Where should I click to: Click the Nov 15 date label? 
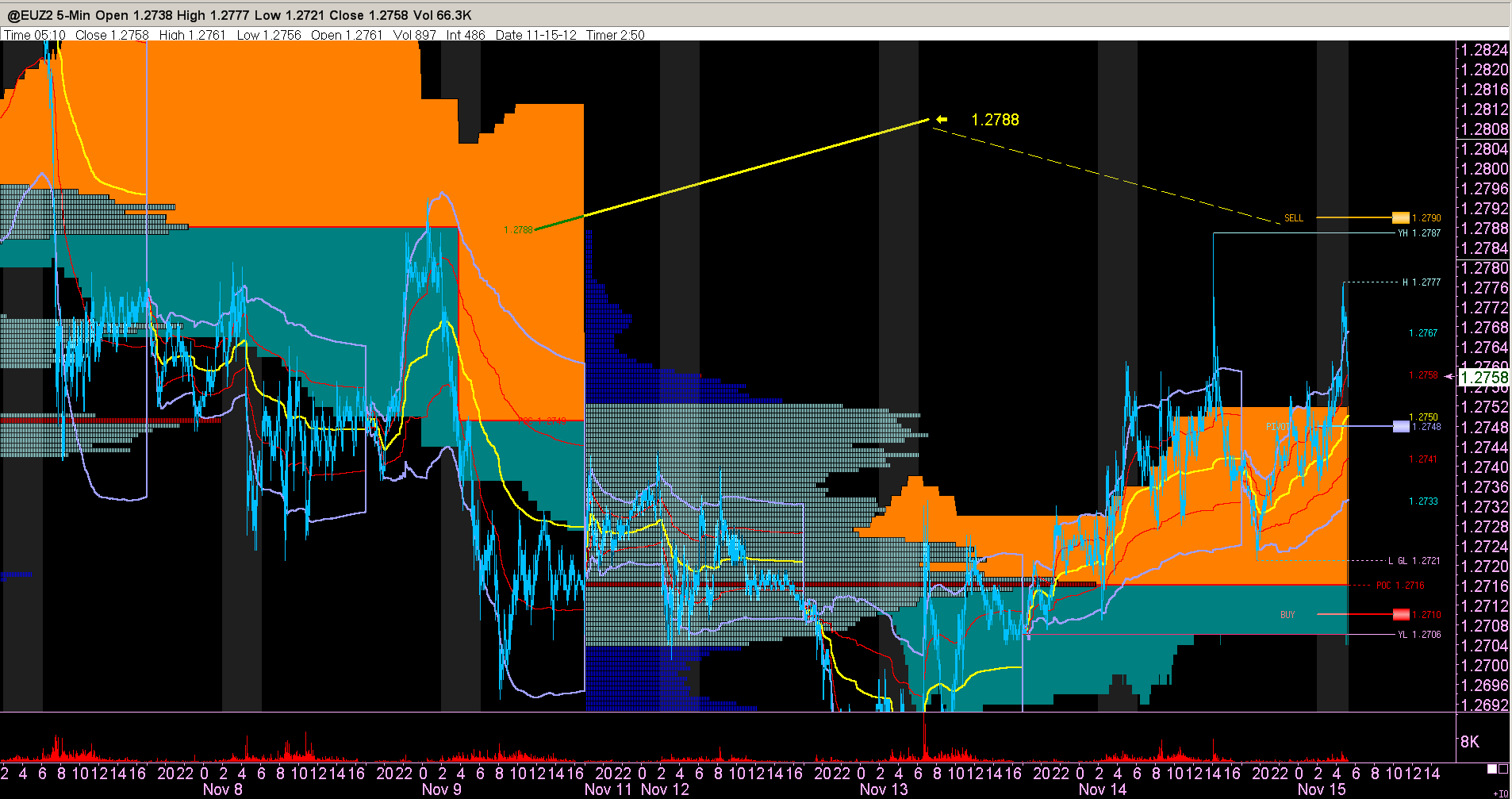[x=1322, y=789]
